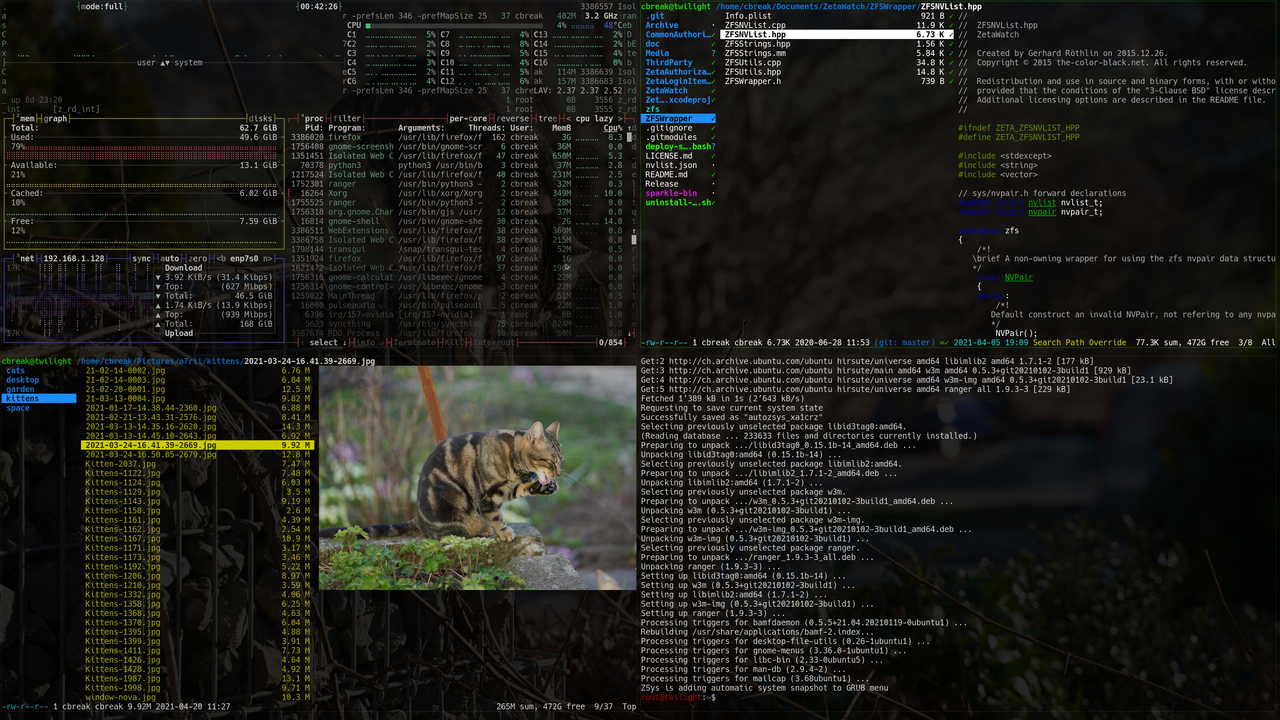Select ZFSNVList.cpp in file list
This screenshot has height=720, width=1280.
pyautogui.click(x=837, y=25)
